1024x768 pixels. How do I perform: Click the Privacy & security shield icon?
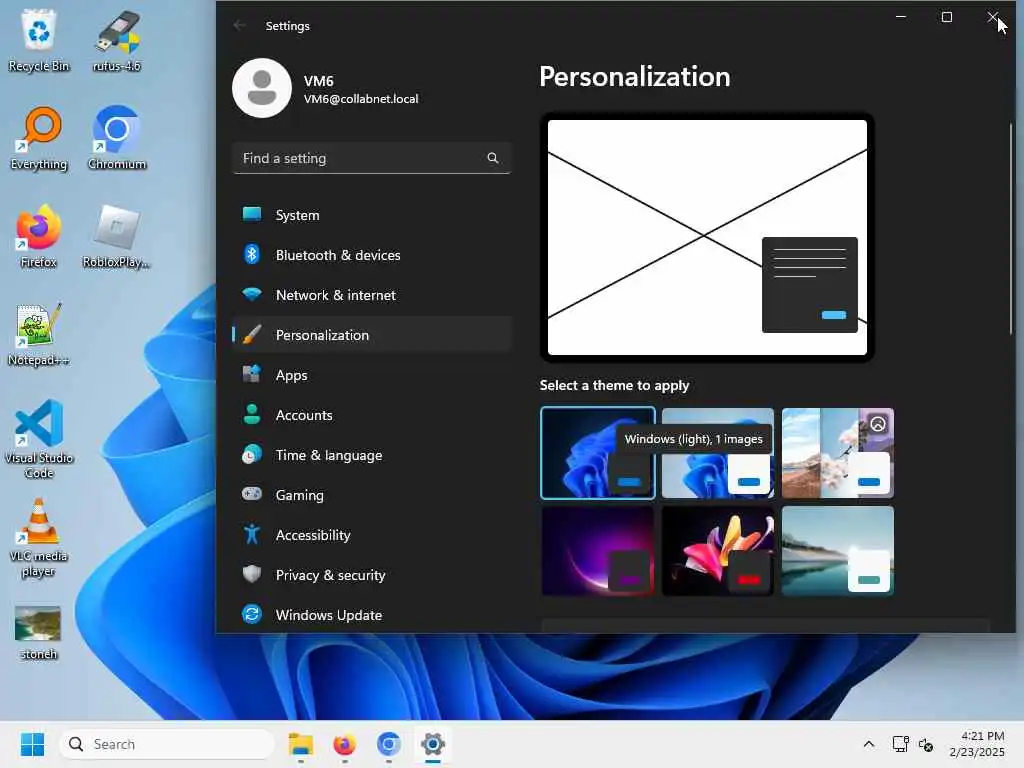(251, 574)
